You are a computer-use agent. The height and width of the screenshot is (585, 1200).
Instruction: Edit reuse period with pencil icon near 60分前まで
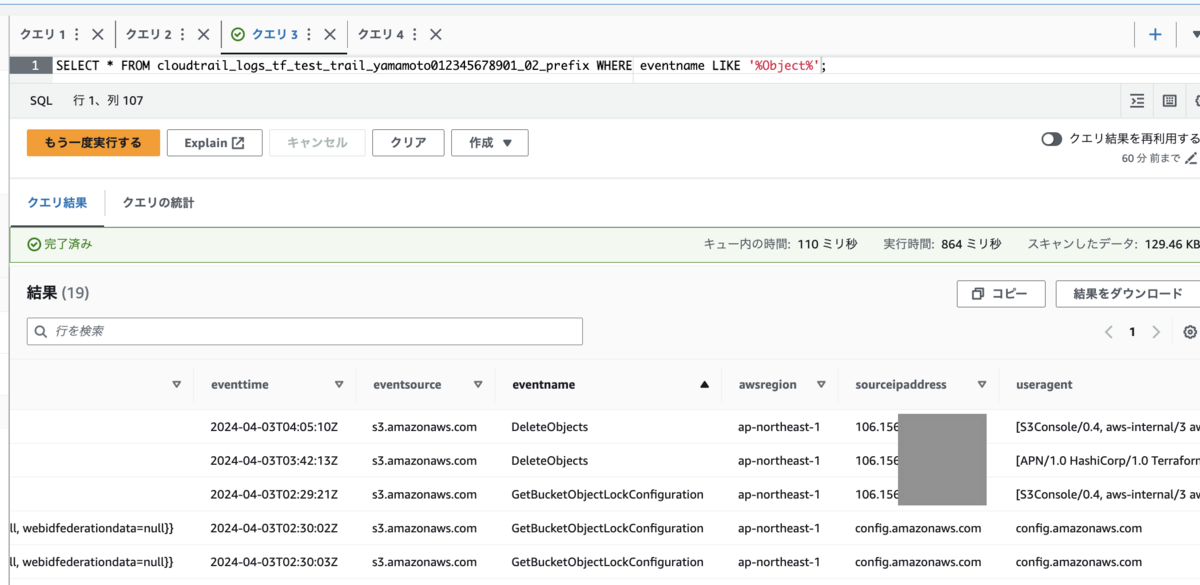(x=1191, y=158)
